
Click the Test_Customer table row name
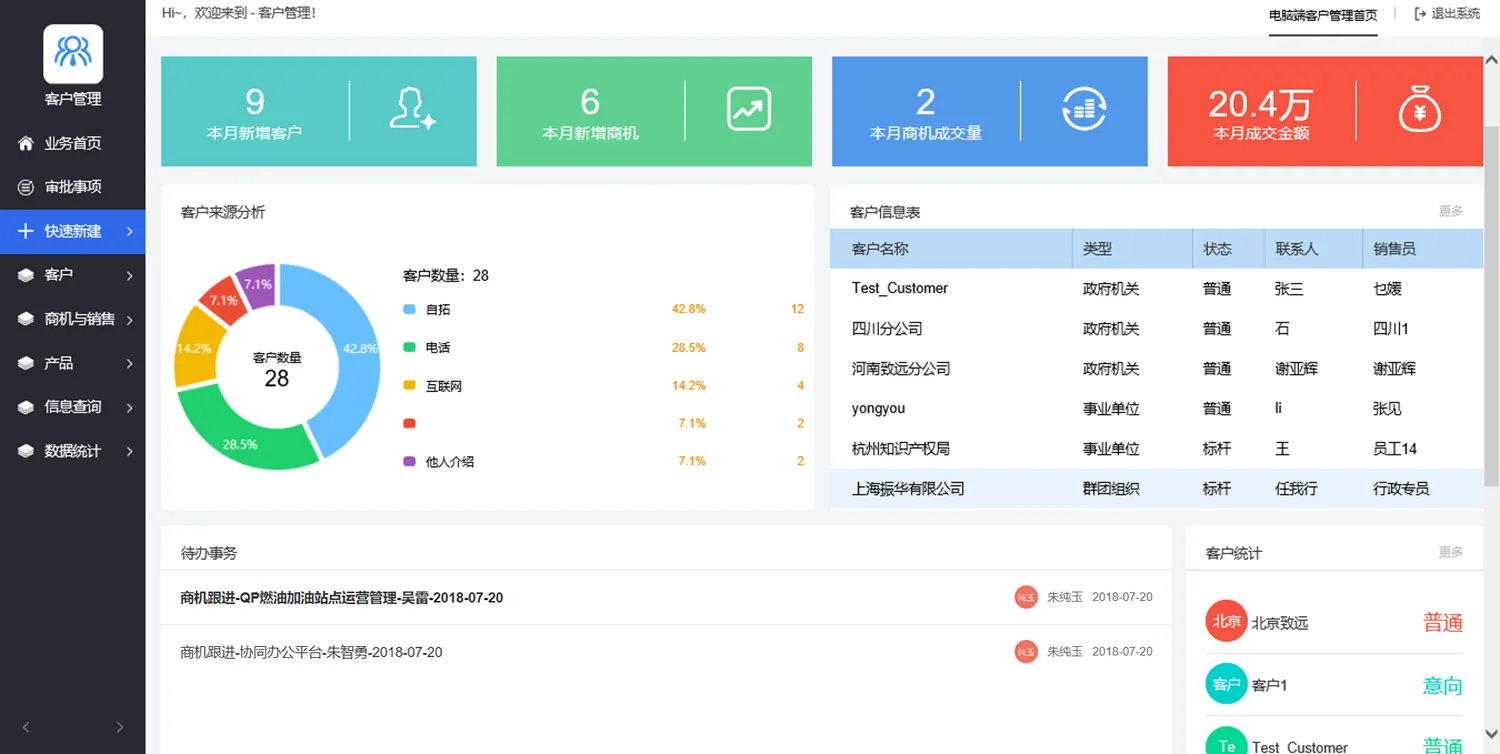[x=900, y=288]
